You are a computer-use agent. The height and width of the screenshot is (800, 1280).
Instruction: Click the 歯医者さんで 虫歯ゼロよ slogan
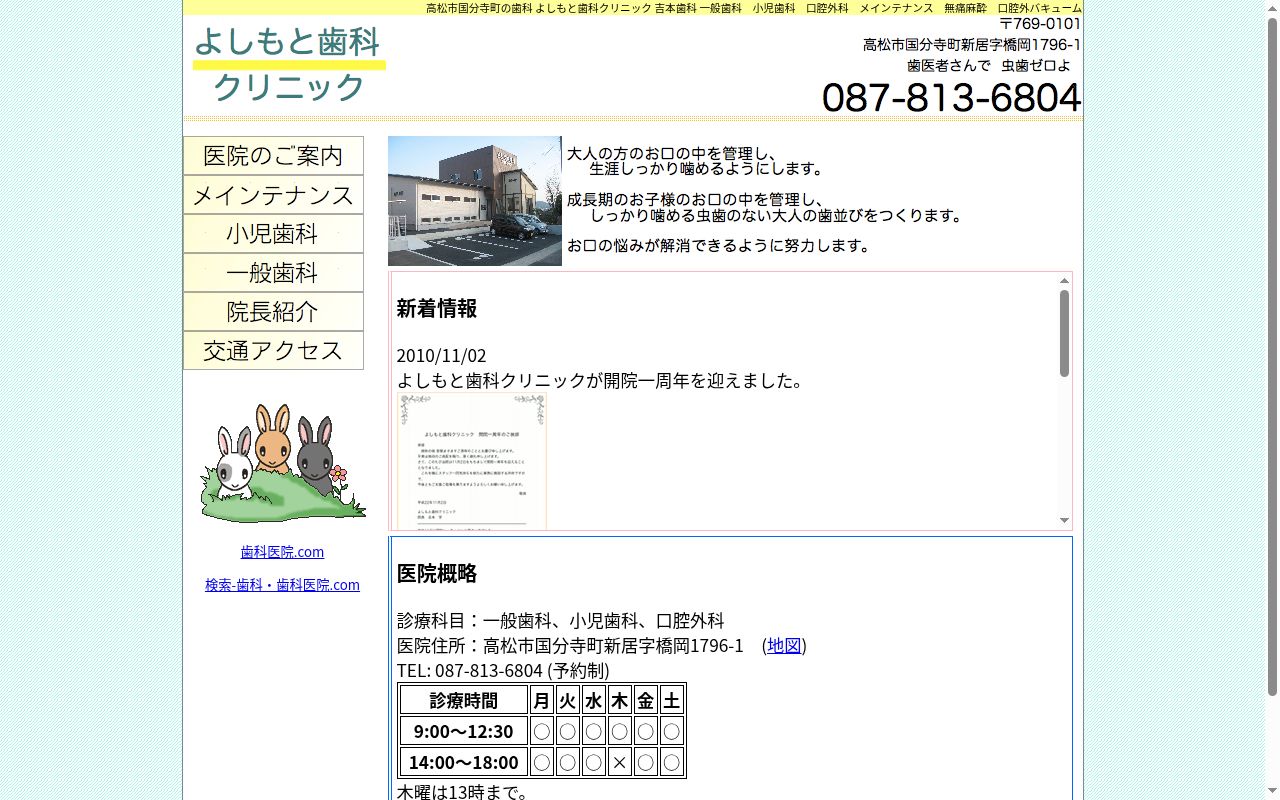coord(989,66)
